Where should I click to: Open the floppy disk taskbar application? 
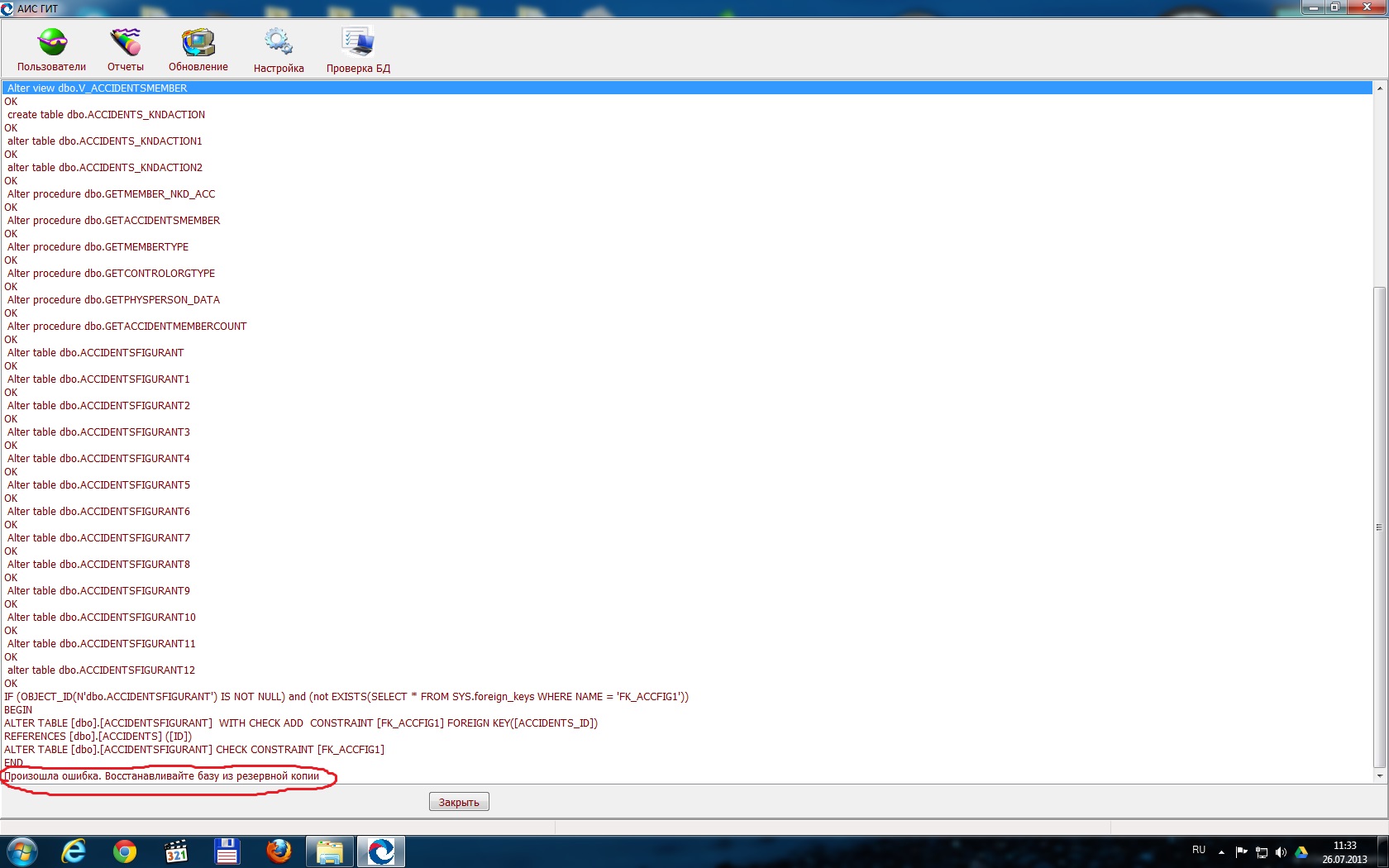click(x=227, y=851)
